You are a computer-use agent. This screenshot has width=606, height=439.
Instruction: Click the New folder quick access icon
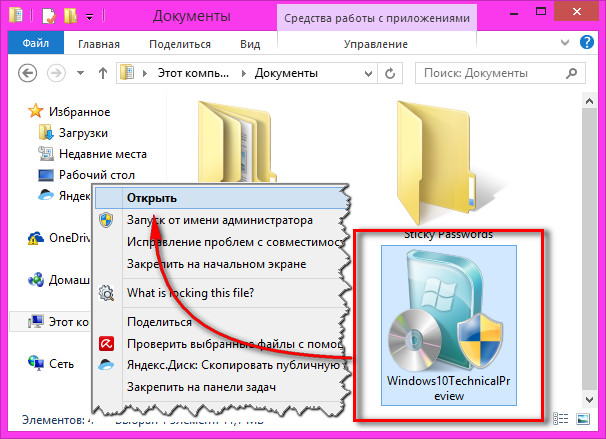(x=70, y=16)
